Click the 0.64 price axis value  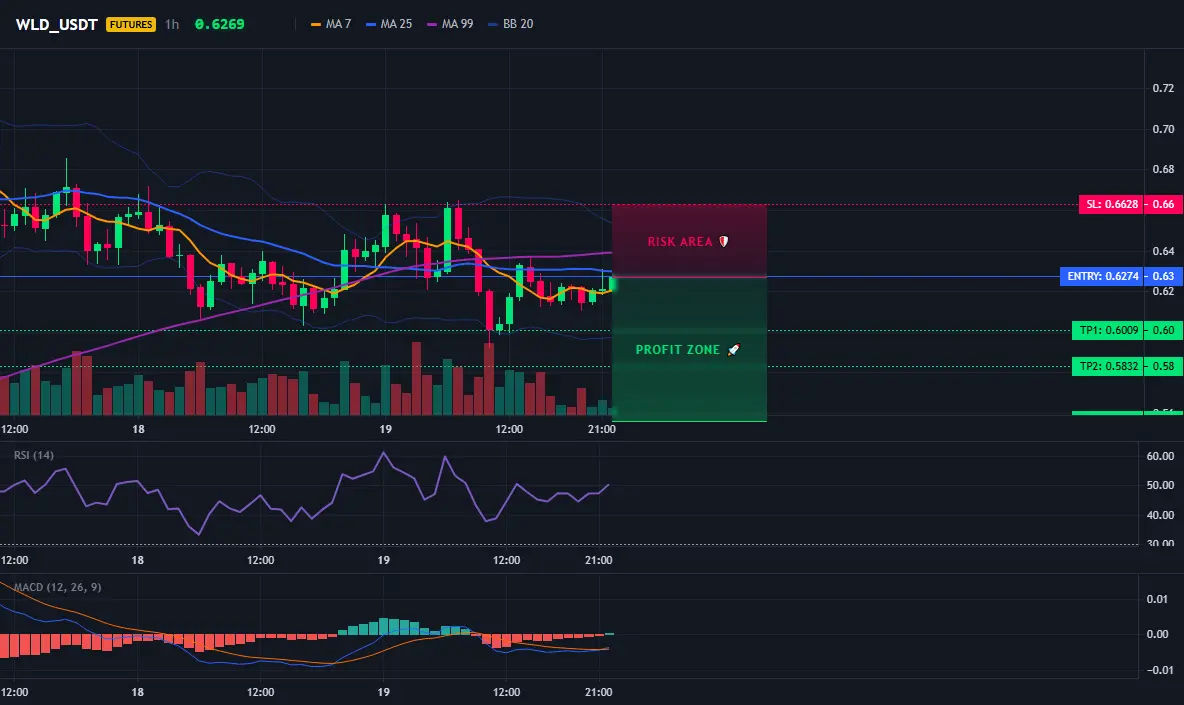(x=1163, y=251)
